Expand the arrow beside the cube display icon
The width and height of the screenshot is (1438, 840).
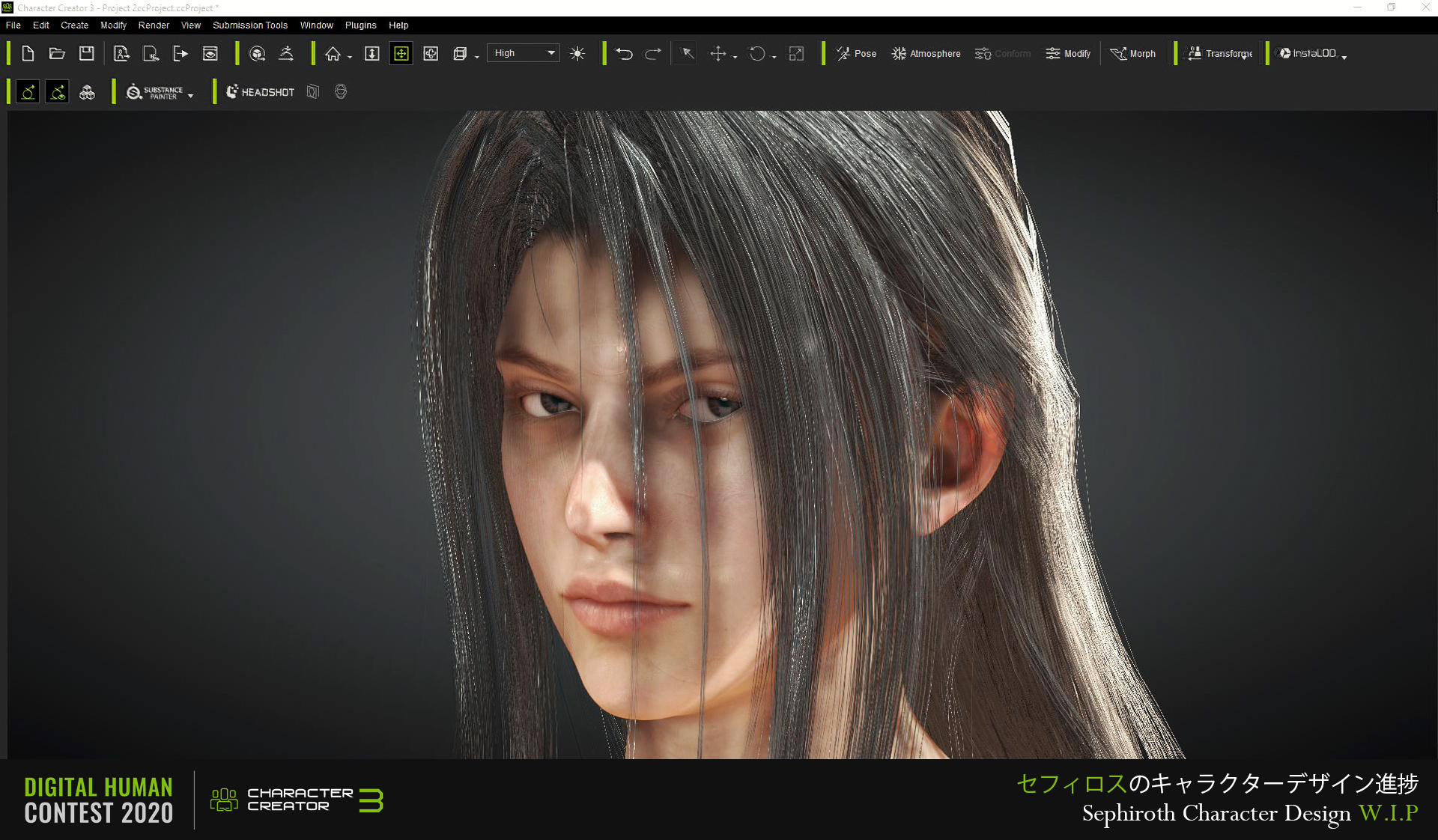(x=477, y=58)
